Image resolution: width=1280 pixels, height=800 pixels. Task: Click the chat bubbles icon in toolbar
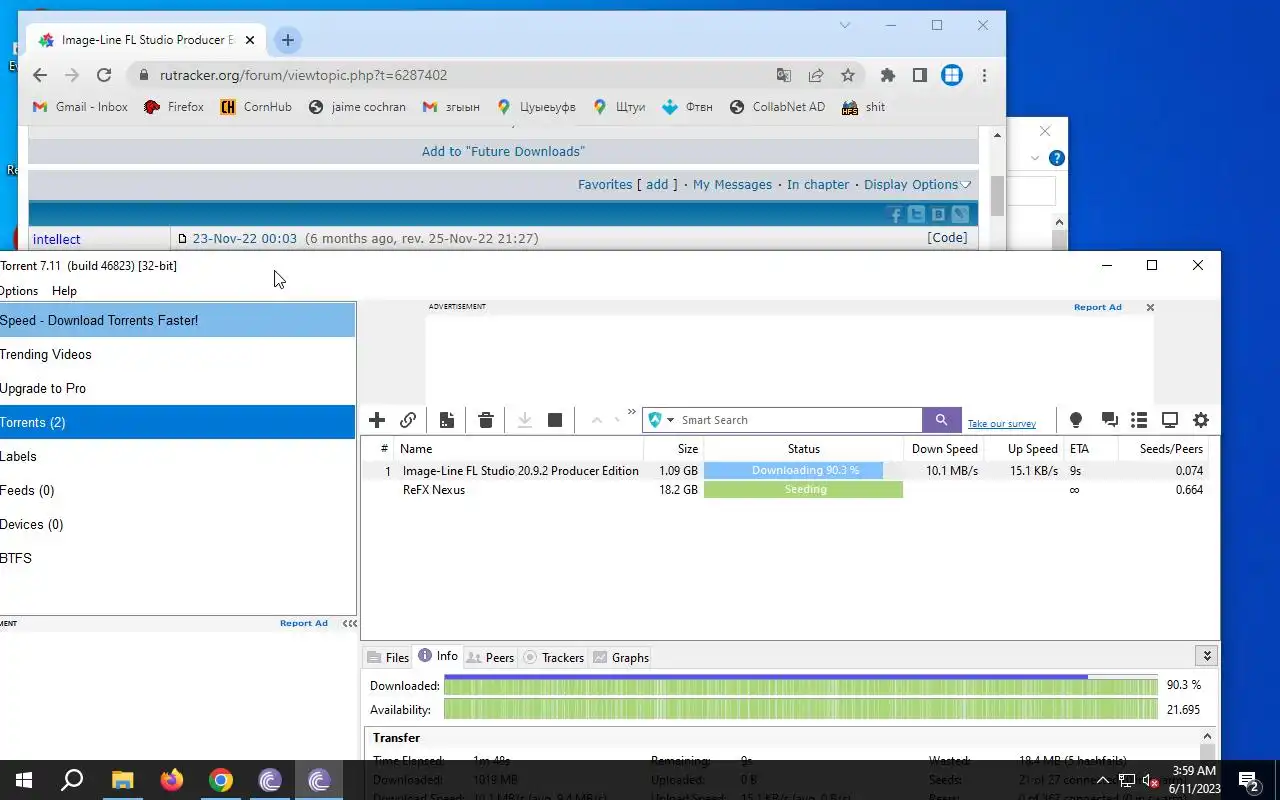pos(1109,420)
